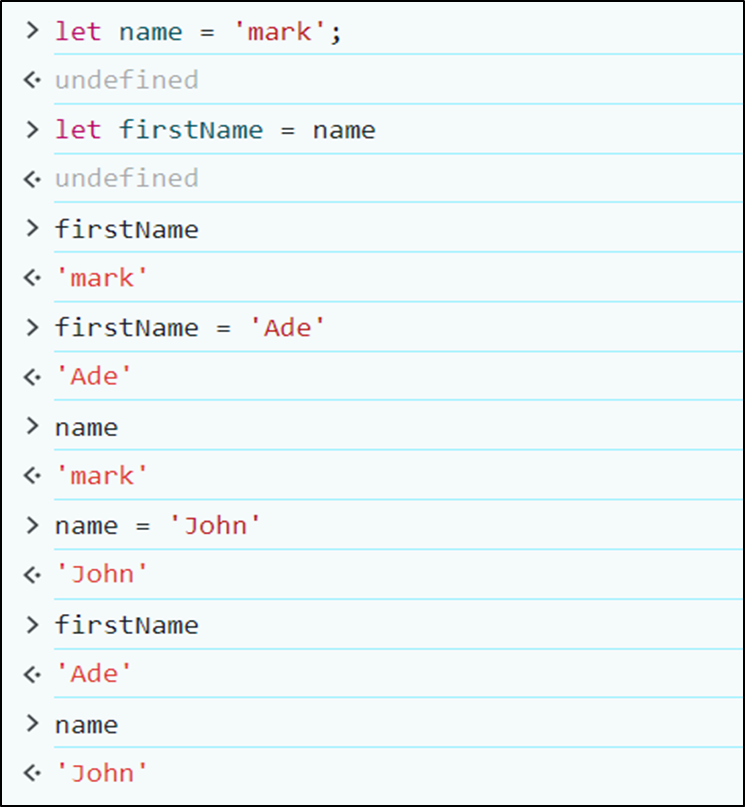Select the let keyword in "let firstName = name"
This screenshot has height=807, width=745.
click(78, 130)
